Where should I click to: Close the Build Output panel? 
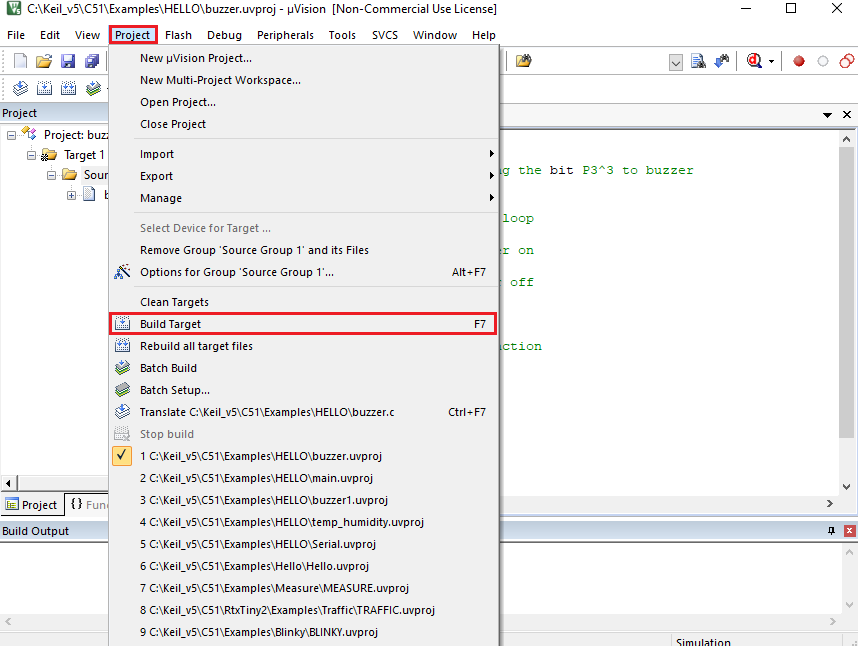[x=849, y=531]
